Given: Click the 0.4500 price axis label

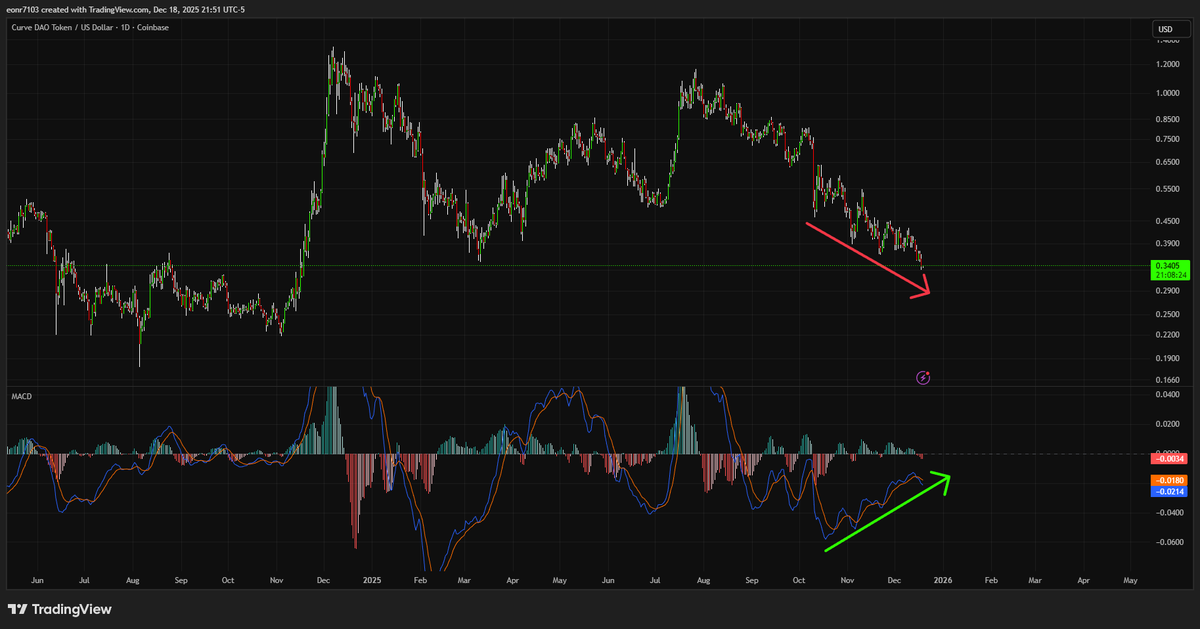Looking at the screenshot, I should point(1166,221).
